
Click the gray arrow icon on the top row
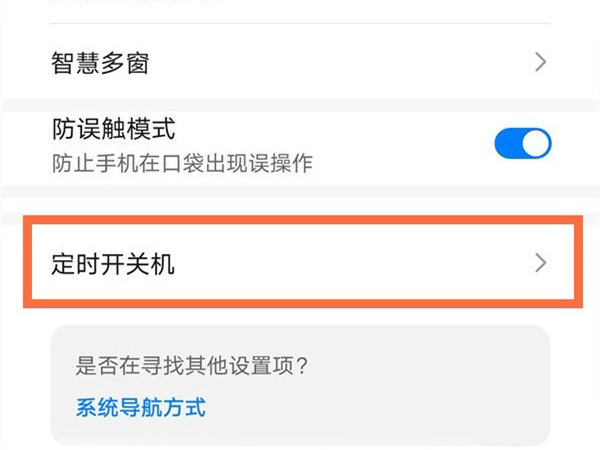pos(540,63)
